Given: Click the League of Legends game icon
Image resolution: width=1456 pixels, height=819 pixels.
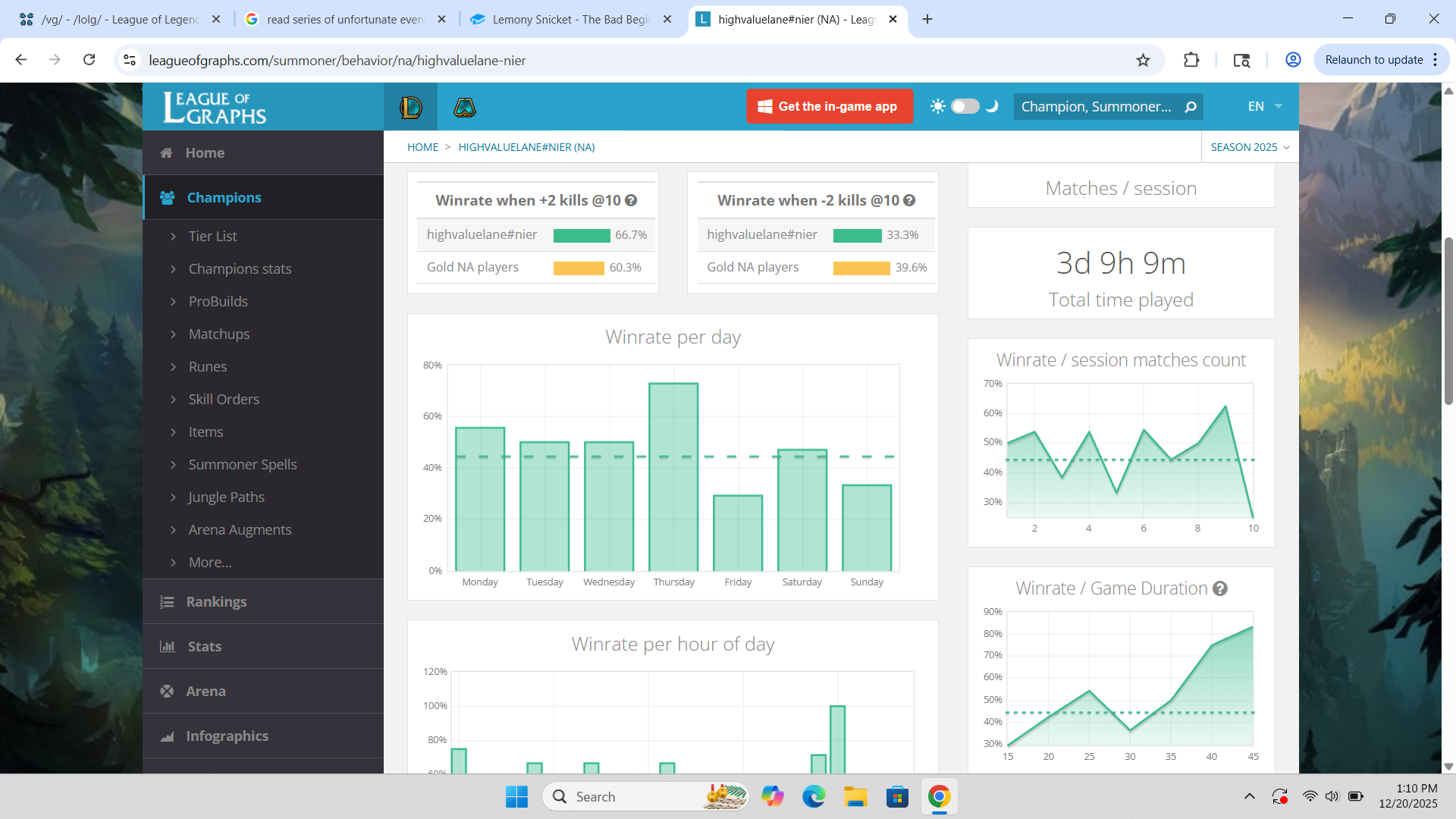Looking at the screenshot, I should (410, 107).
